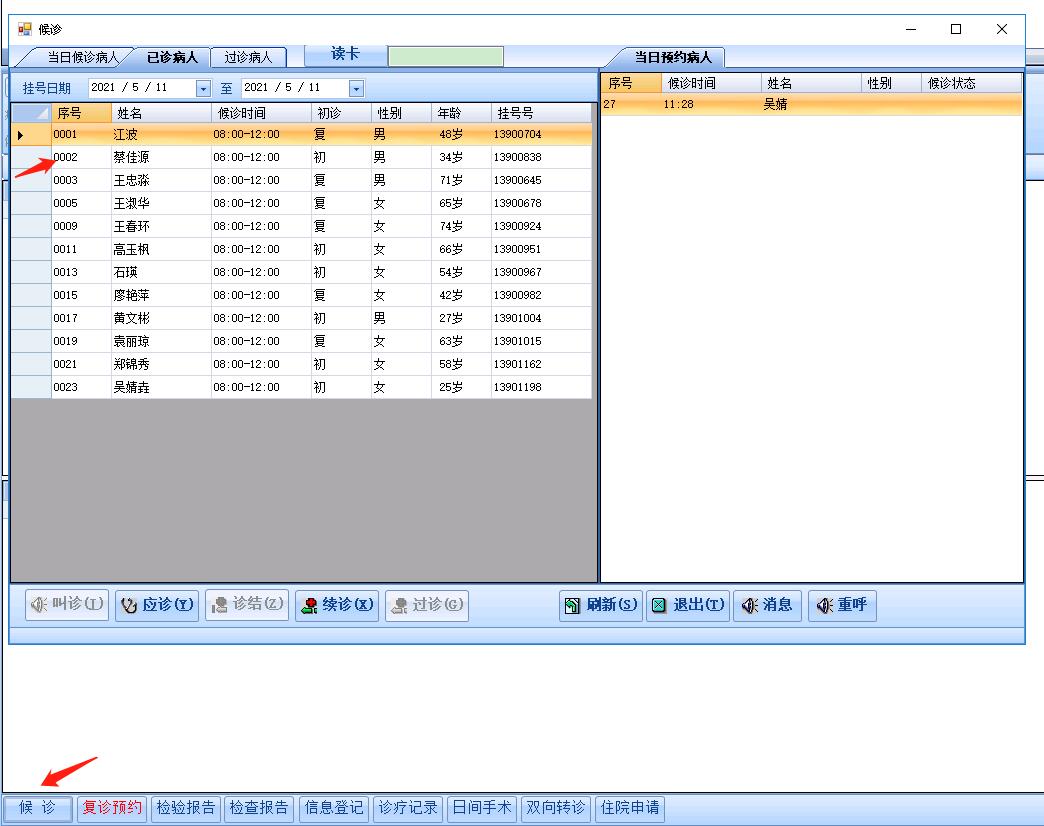This screenshot has width=1044, height=826.
Task: Select patient row 王忠淼
Action: 302,180
